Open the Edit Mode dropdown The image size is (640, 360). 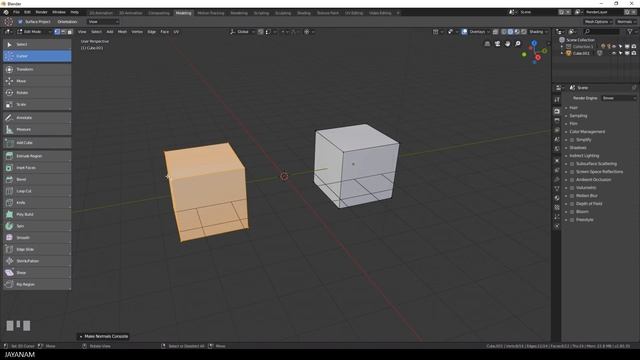point(34,32)
